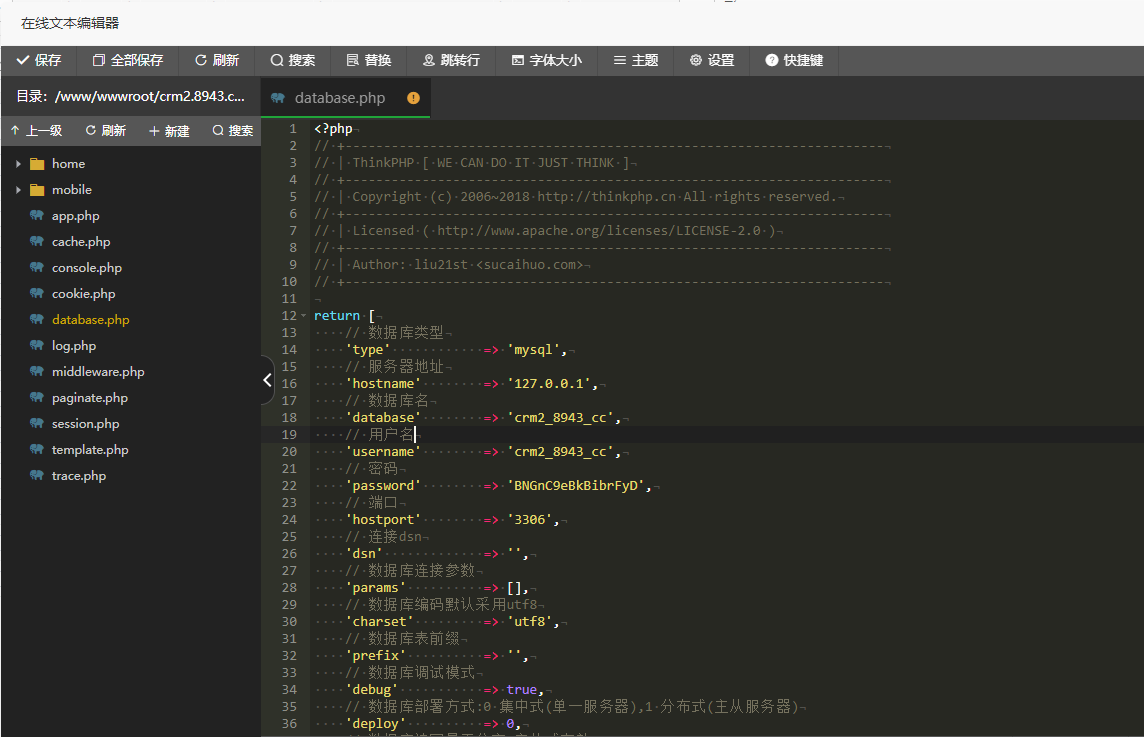Image resolution: width=1144 pixels, height=737 pixels.
Task: Go up with the 上一级 button
Action: pyautogui.click(x=36, y=131)
